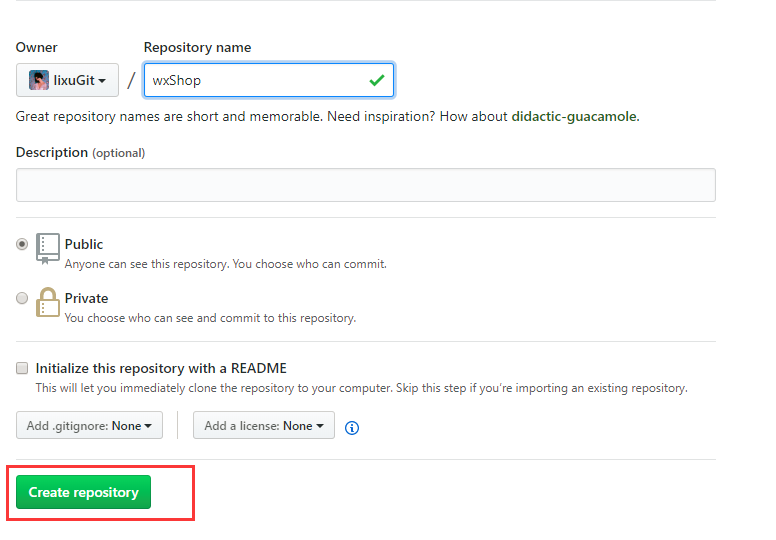Expand the Add a license dropdown

(263, 426)
